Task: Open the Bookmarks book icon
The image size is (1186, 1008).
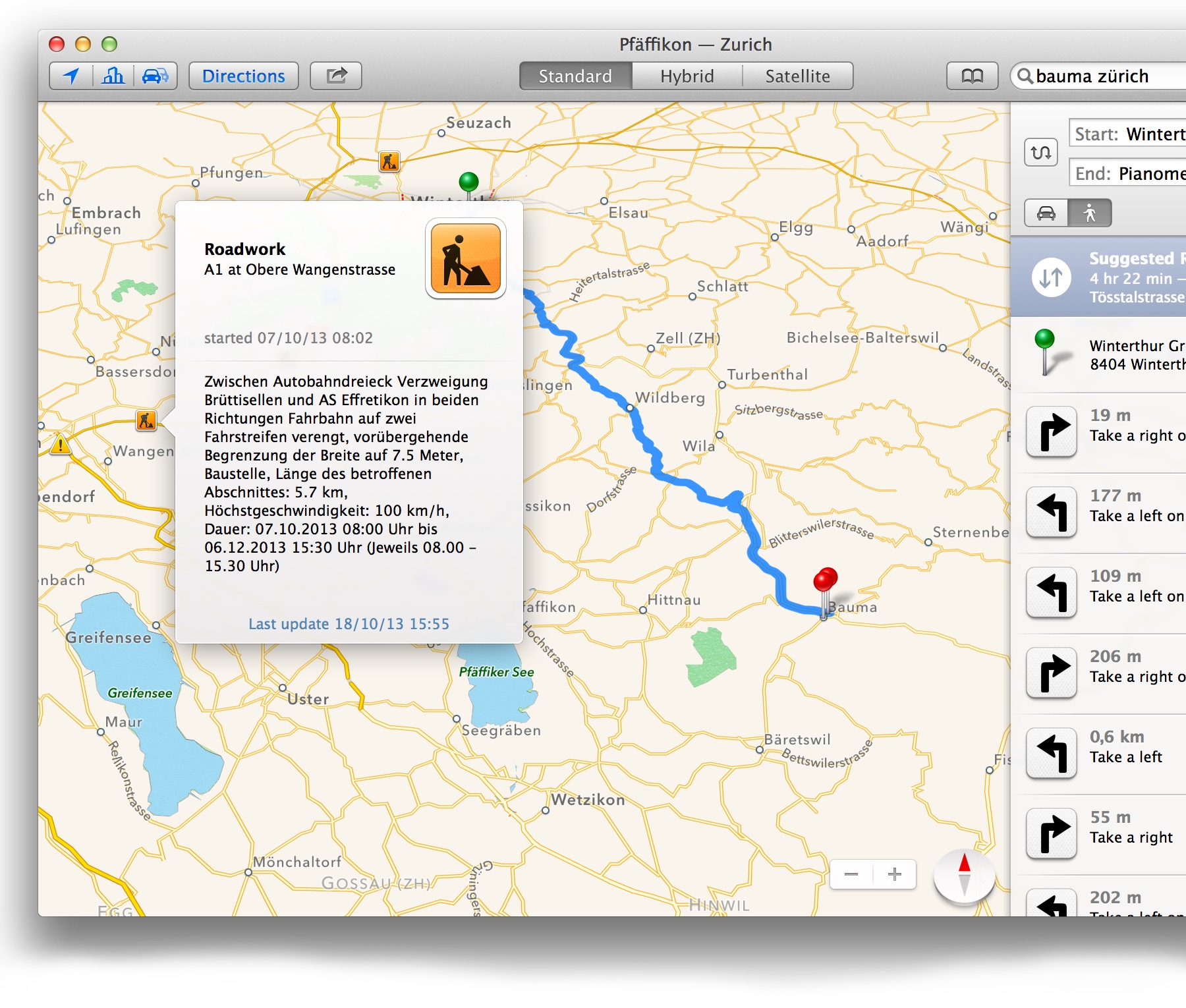Action: click(972, 76)
